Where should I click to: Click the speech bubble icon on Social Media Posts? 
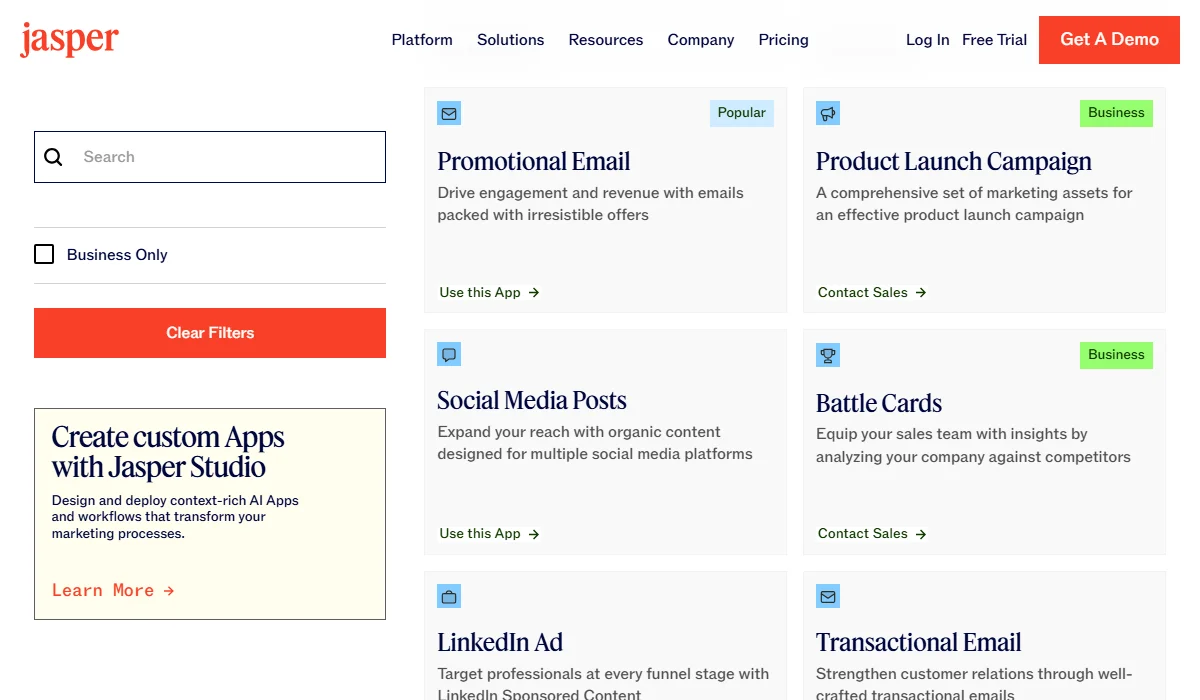click(x=448, y=354)
